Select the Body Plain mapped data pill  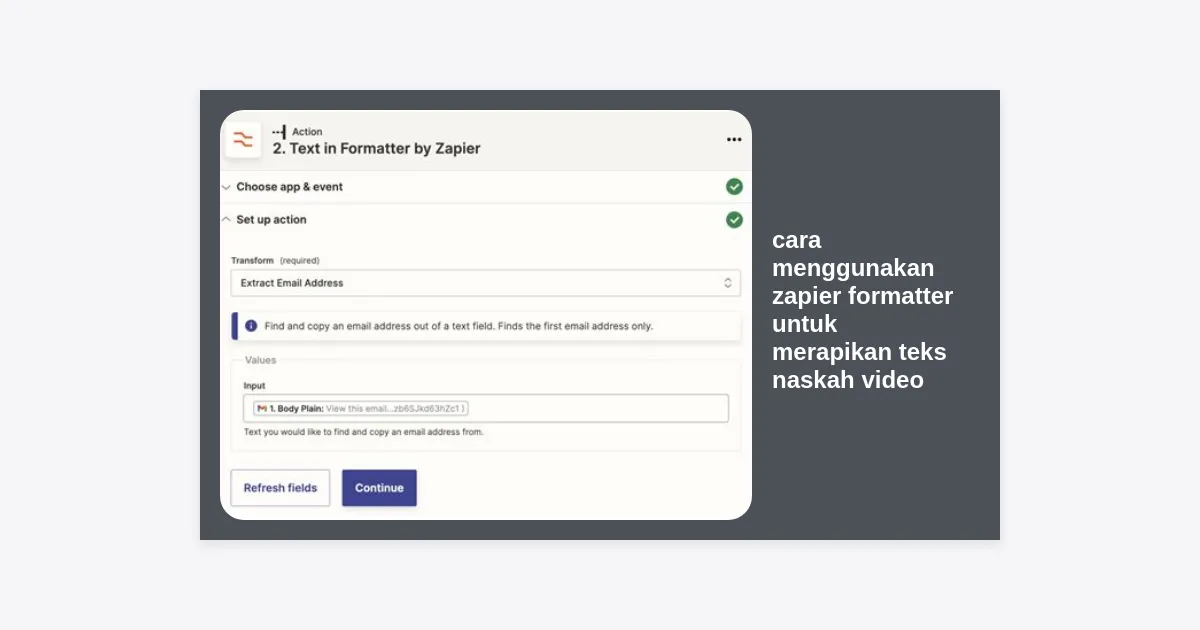[x=361, y=408]
